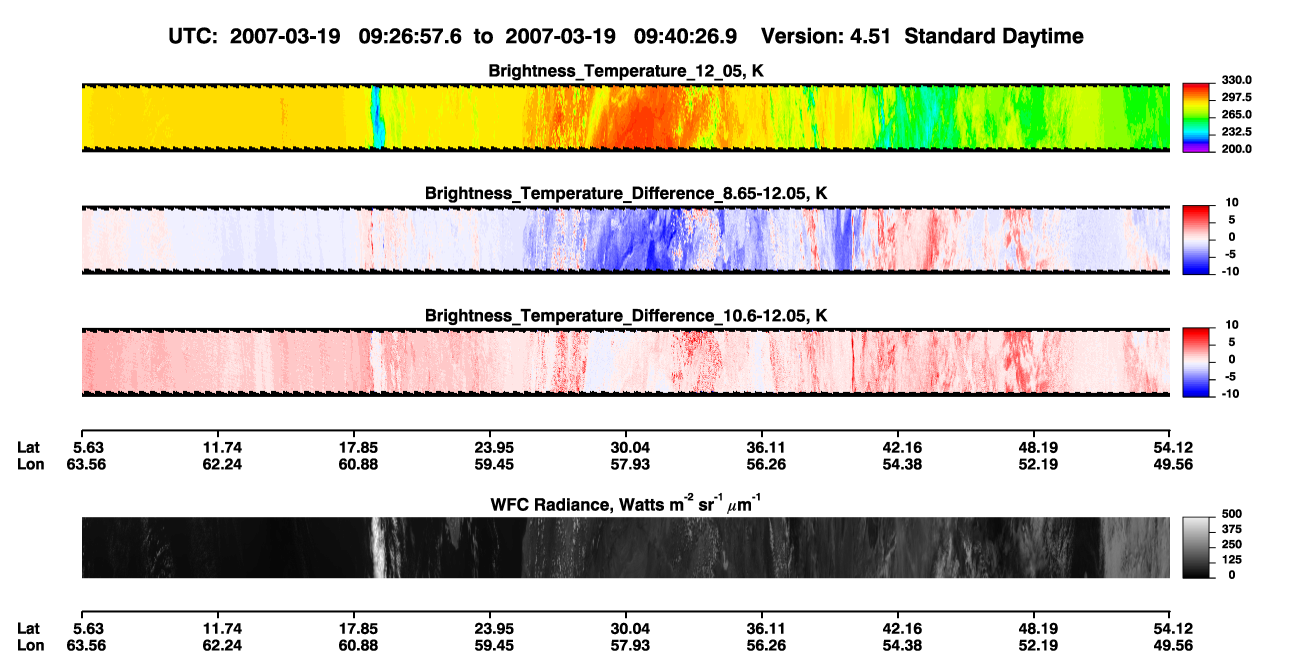
Task: Select the WFC Radiance grayscale image strip
Action: (x=625, y=547)
